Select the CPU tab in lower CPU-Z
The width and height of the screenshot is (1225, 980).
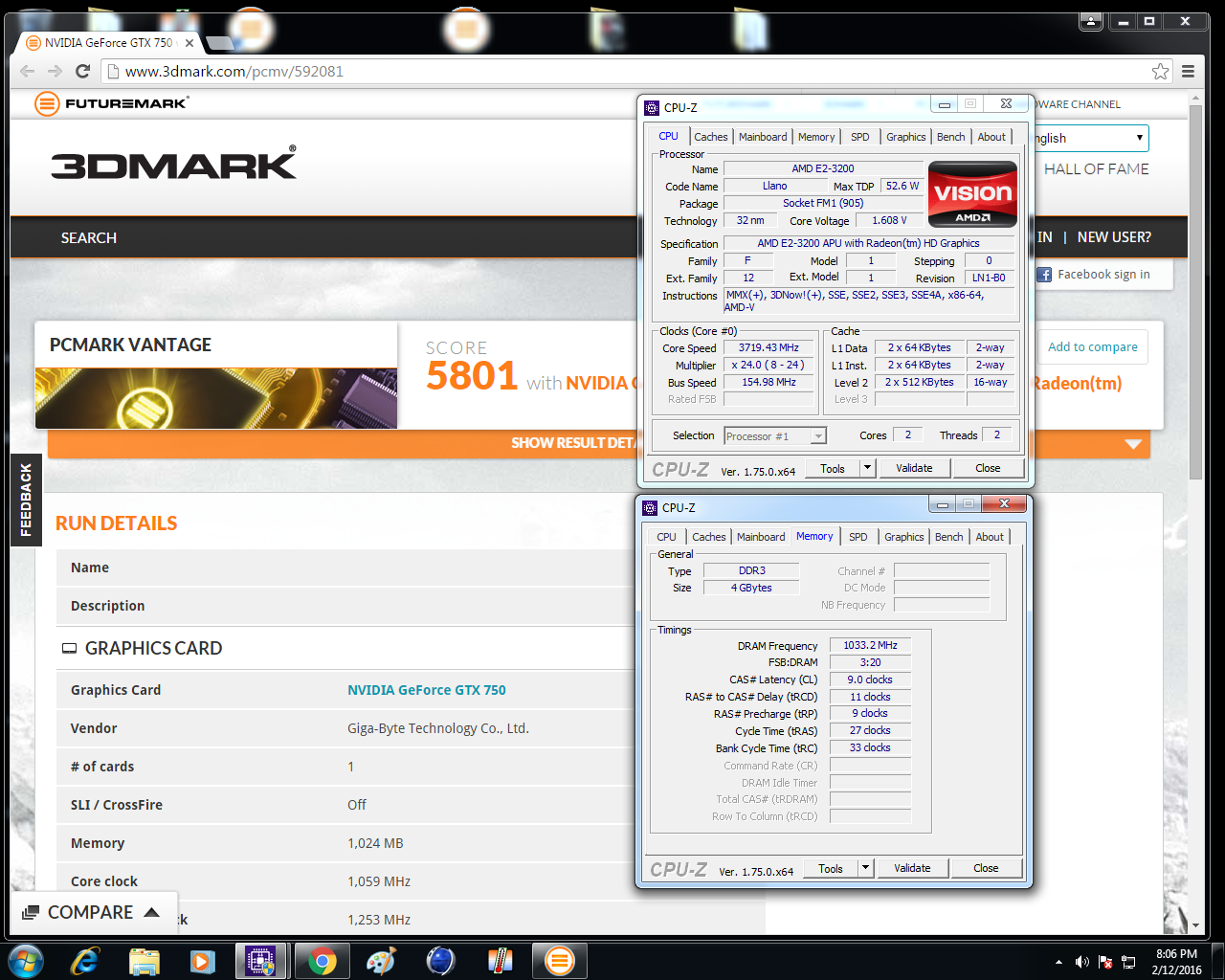point(666,537)
